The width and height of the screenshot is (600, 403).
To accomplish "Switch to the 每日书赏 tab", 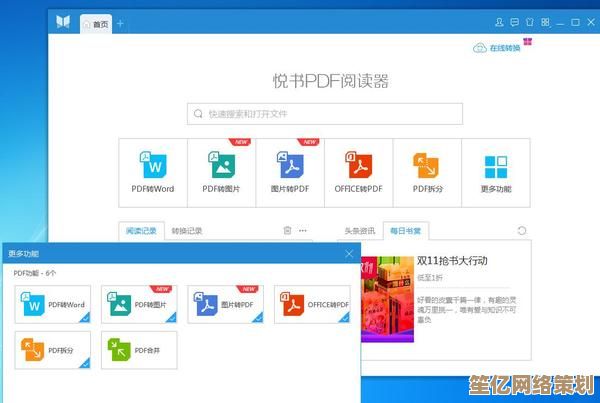I will (x=406, y=231).
